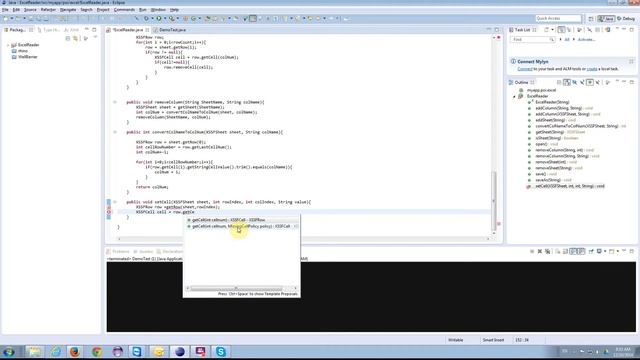
Task: Open the Refactor menu
Action: click(48, 9)
